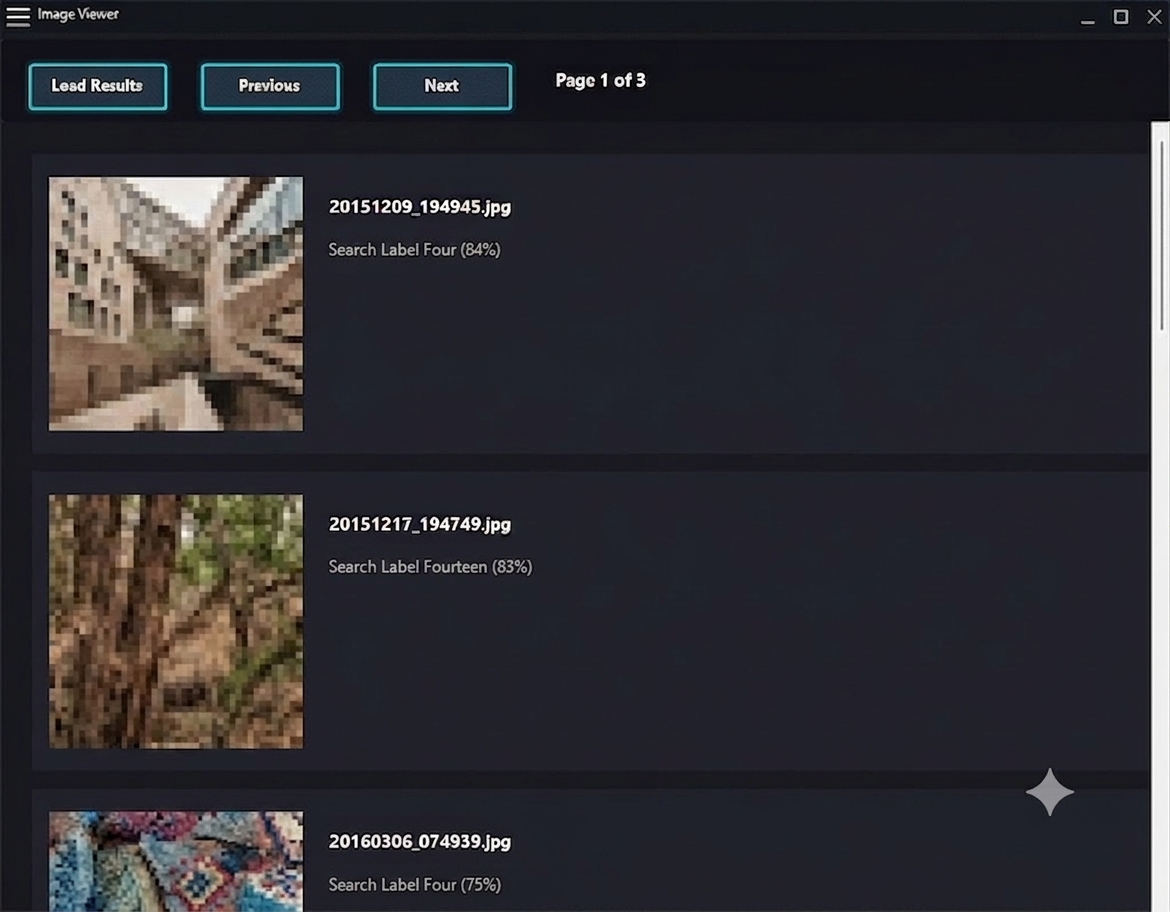Close the Image Viewer window

pyautogui.click(x=1154, y=16)
